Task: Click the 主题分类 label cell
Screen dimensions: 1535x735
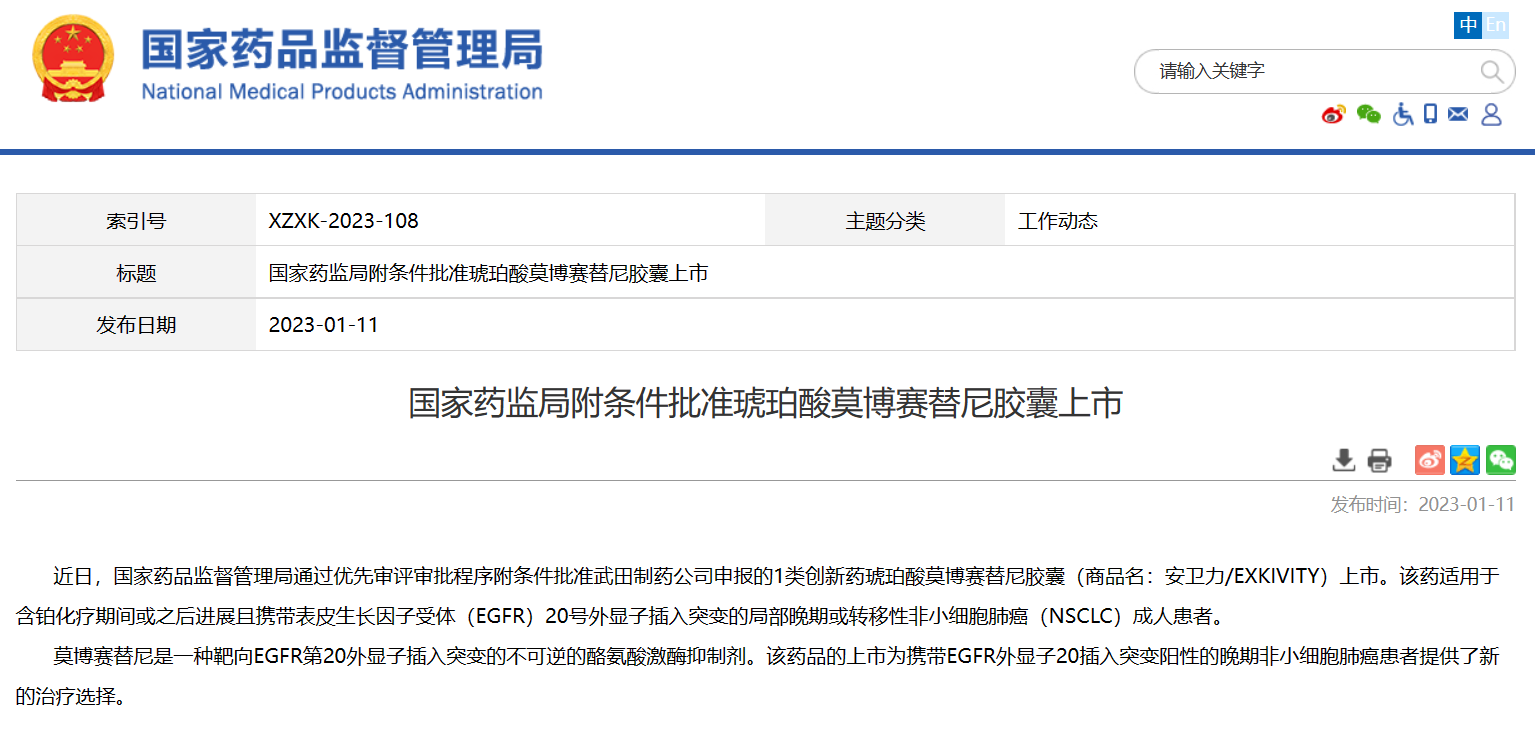Action: (885, 221)
